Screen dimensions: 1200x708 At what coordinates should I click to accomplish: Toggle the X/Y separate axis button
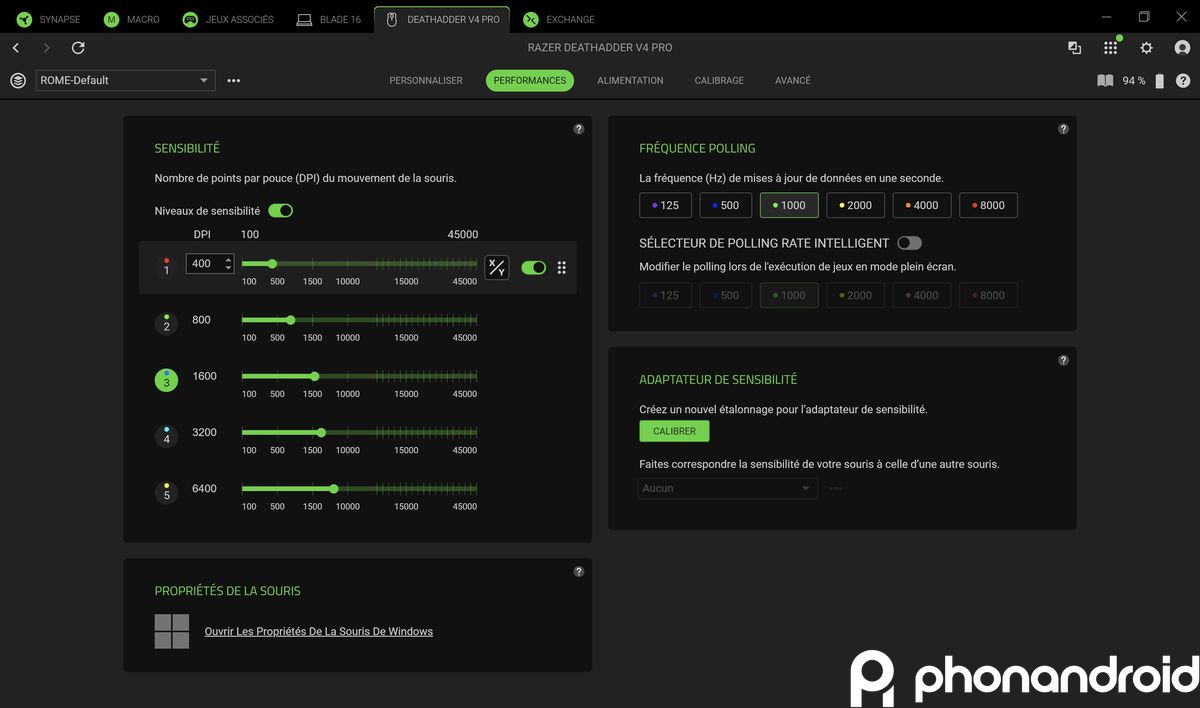click(497, 267)
